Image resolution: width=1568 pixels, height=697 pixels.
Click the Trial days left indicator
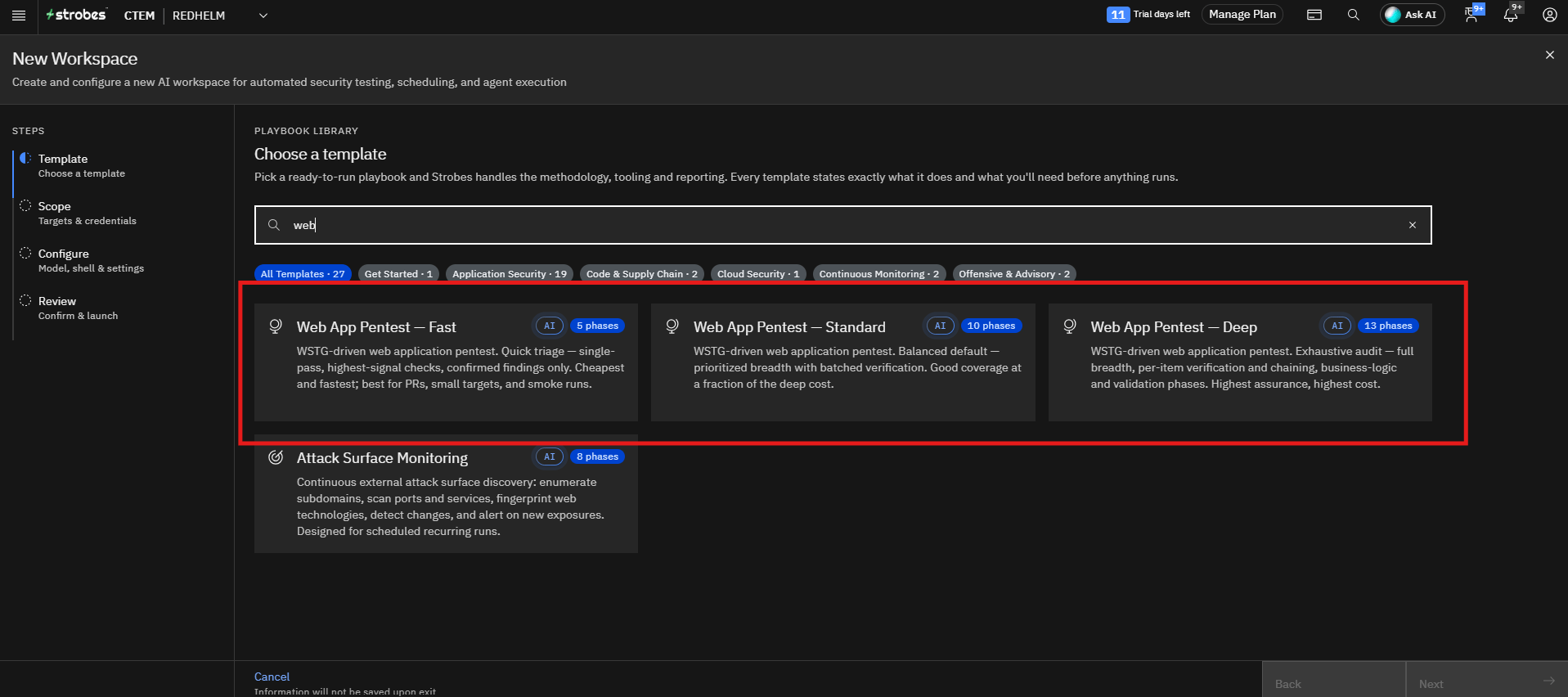1148,15
